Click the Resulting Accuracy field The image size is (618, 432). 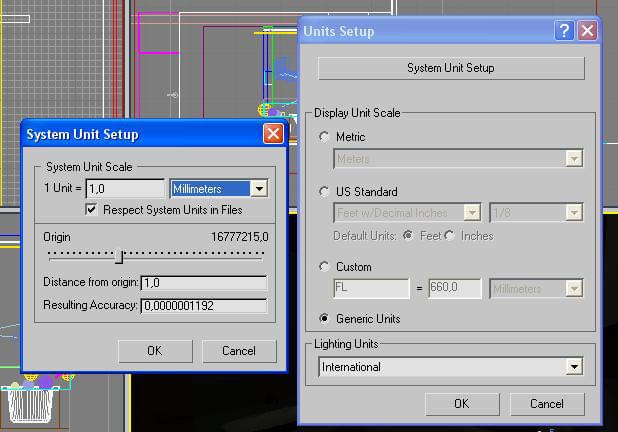point(204,306)
